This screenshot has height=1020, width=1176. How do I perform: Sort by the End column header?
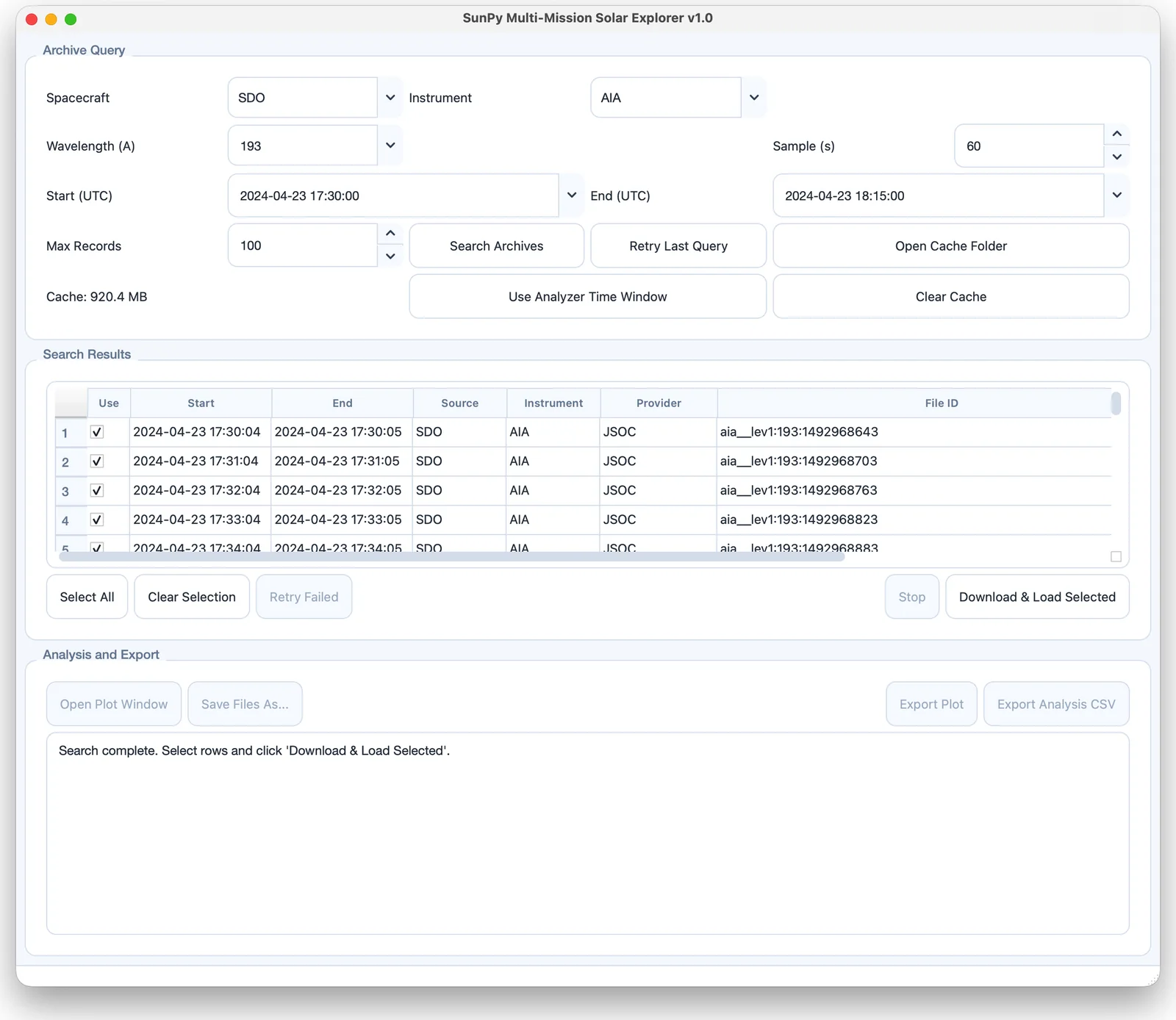coord(343,403)
